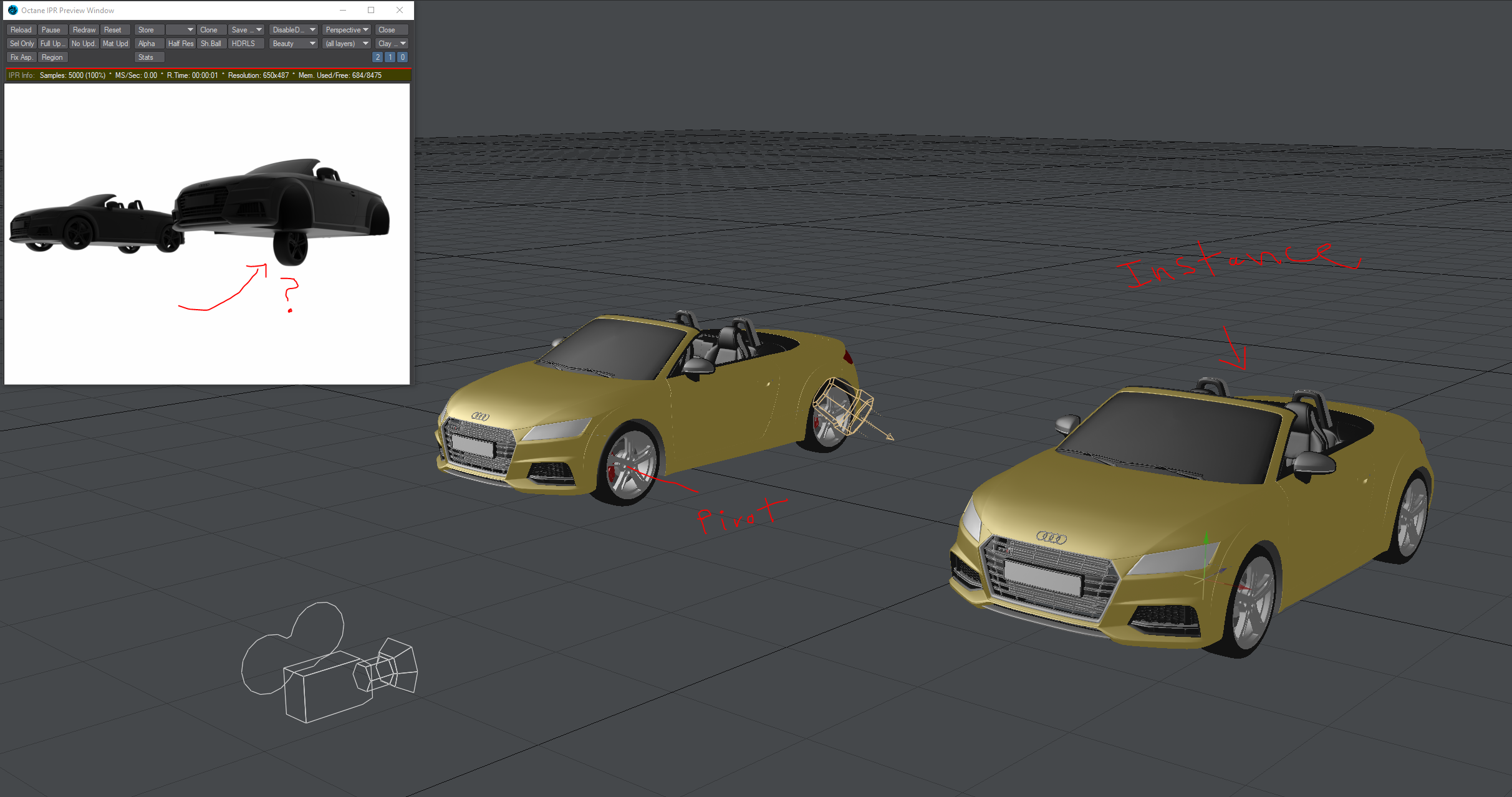Open the Save menu
The width and height of the screenshot is (1512, 797).
click(246, 30)
